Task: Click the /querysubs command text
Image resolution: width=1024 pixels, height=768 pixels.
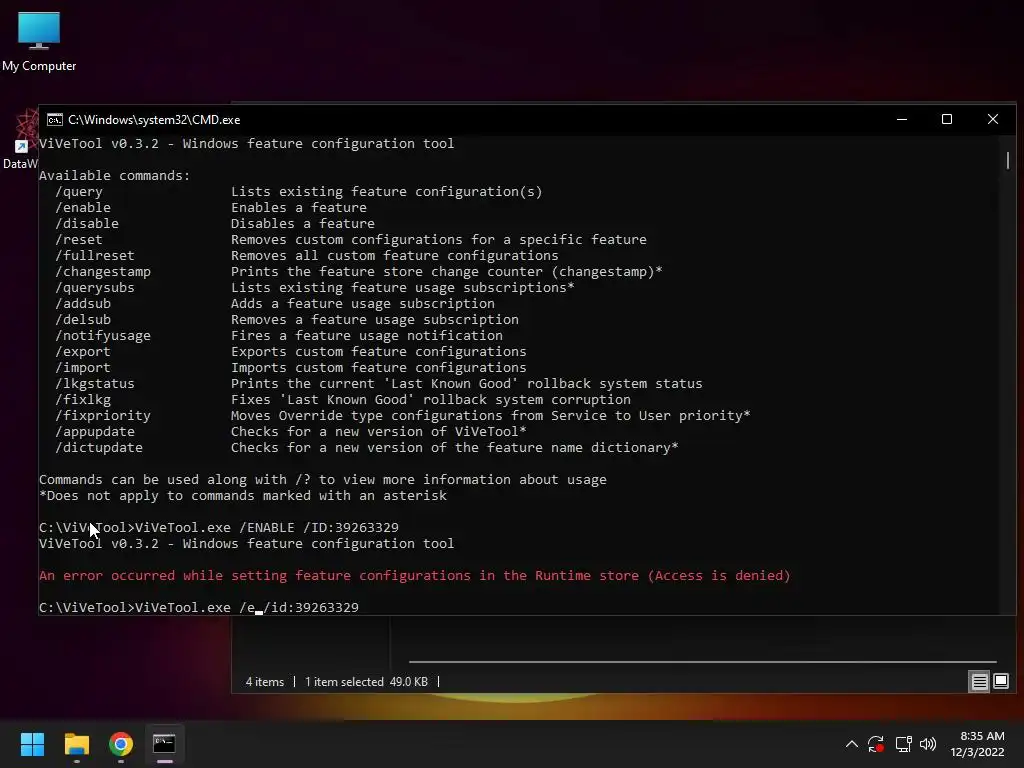Action: tap(95, 287)
